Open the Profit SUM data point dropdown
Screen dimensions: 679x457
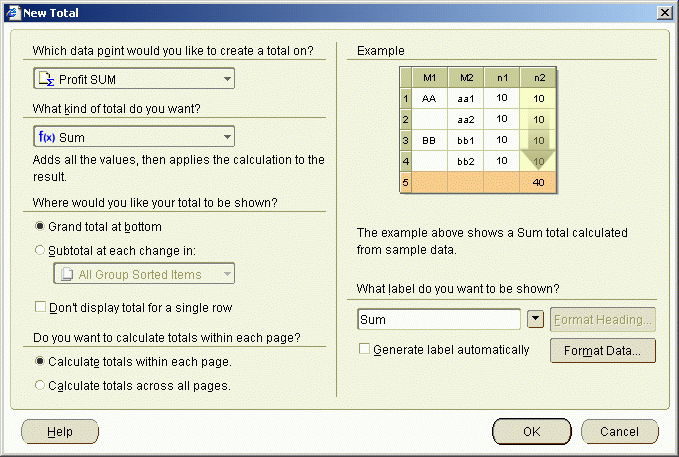134,79
